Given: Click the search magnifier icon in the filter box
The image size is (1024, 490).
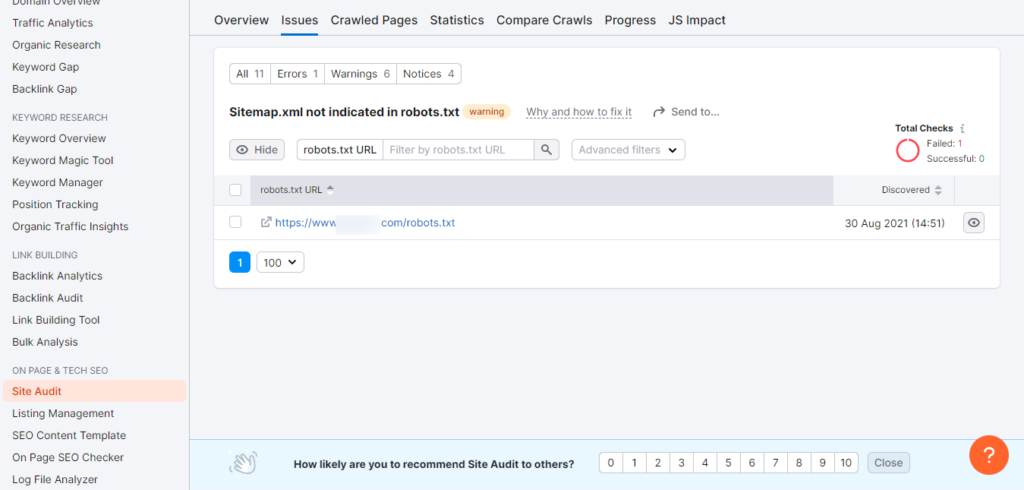Looking at the screenshot, I should click(x=547, y=150).
